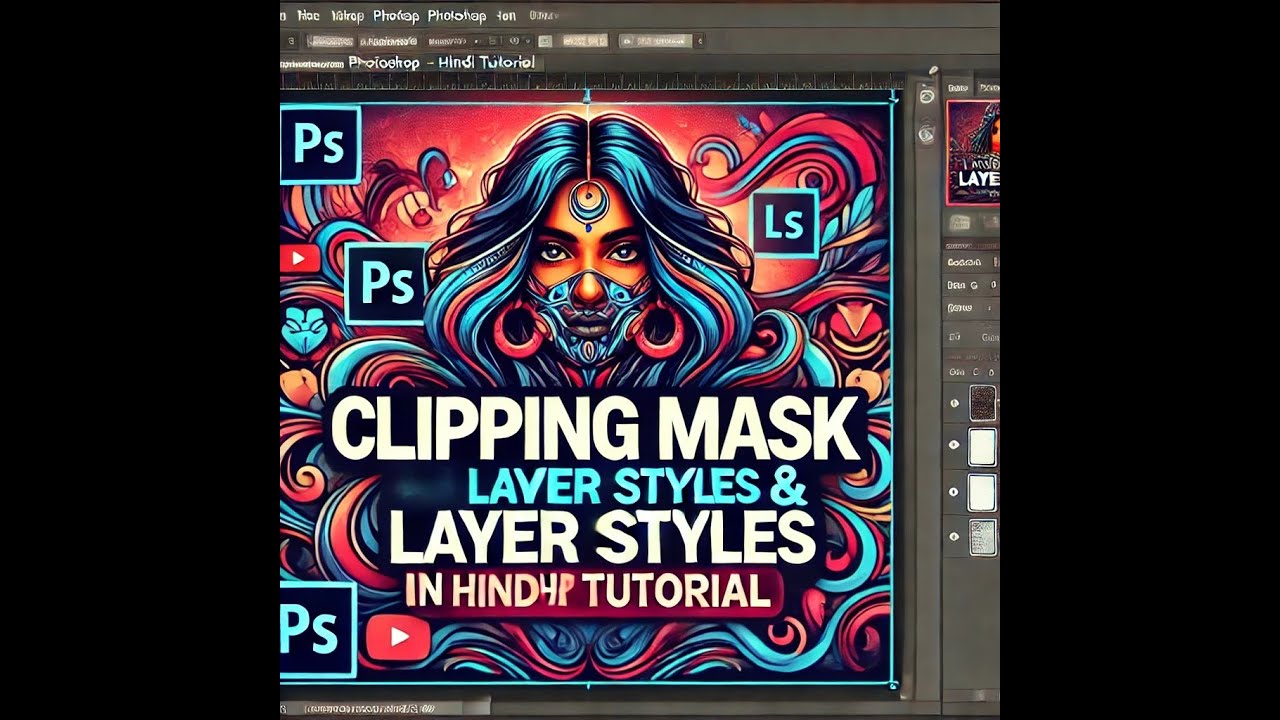The height and width of the screenshot is (720, 1280).
Task: Select the dark textured top layer thumbnail
Action: pyautogui.click(x=983, y=403)
